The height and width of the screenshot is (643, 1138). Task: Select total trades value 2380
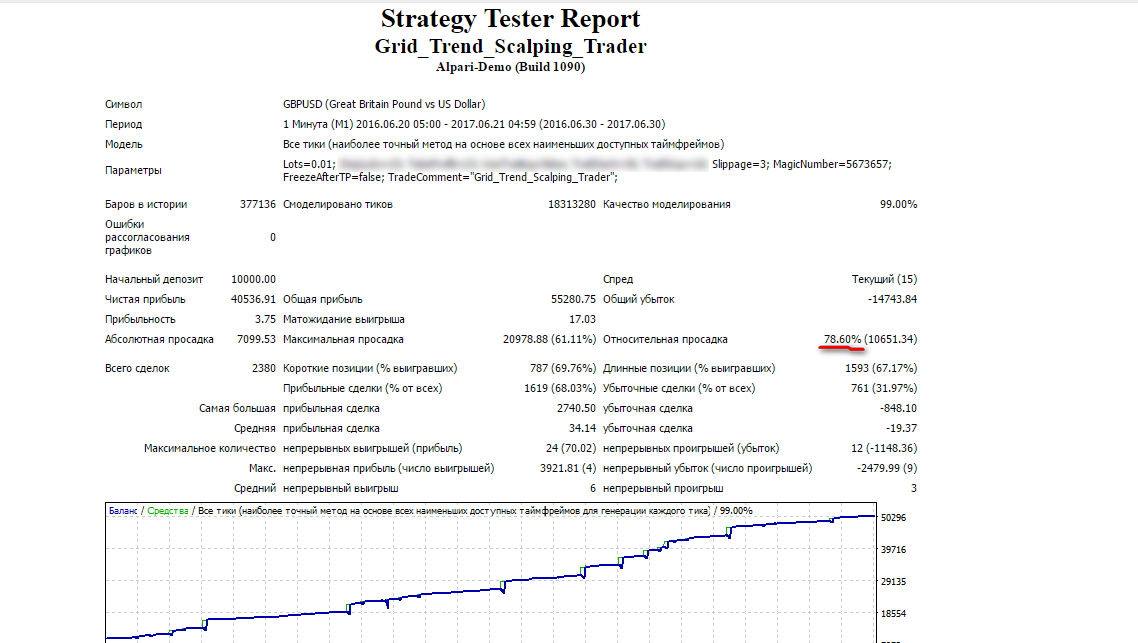click(x=263, y=369)
